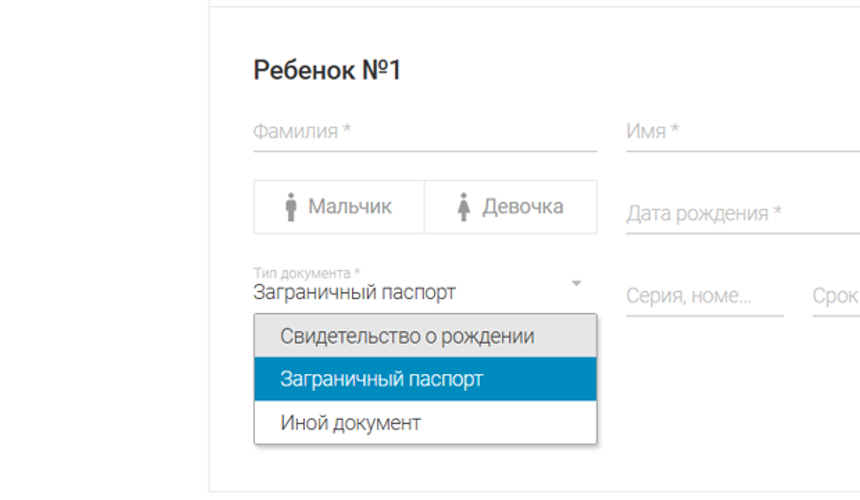Screen dimensions: 860x500
Task: Click the asterisk beside Фамилия placeholder
Action: (346, 130)
